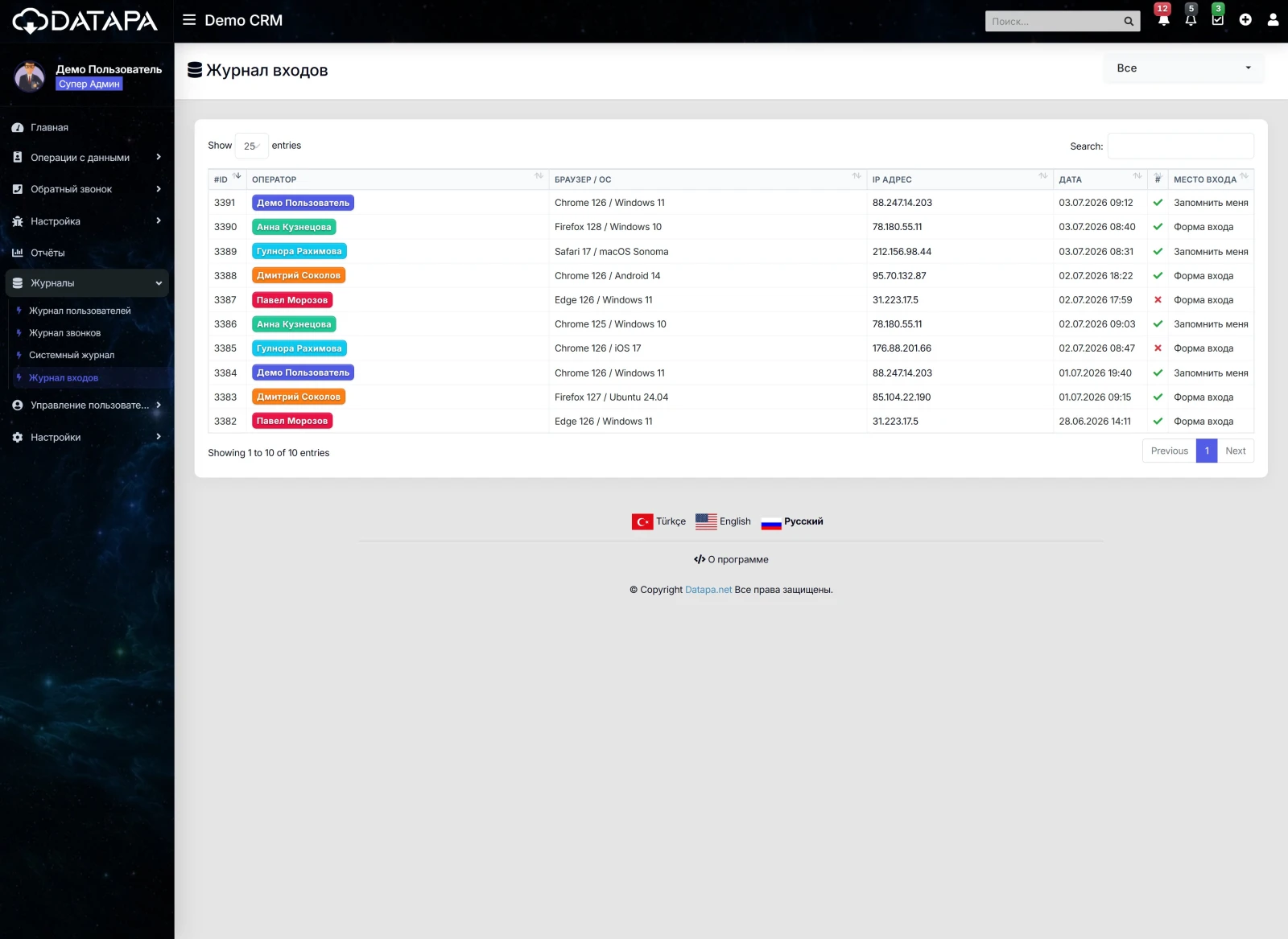The width and height of the screenshot is (1288, 939).
Task: Expand Операции с данными menu
Action: [87, 158]
